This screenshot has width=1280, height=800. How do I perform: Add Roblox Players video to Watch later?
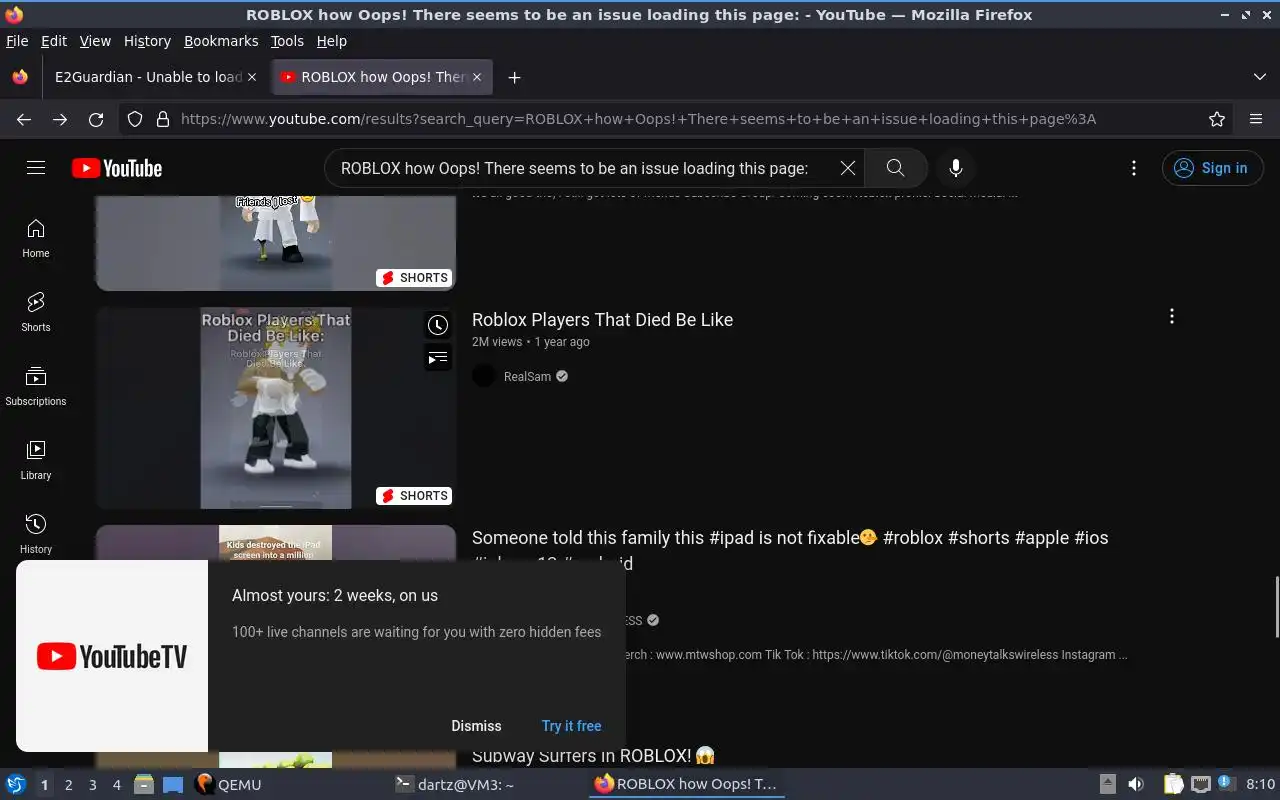click(x=438, y=325)
